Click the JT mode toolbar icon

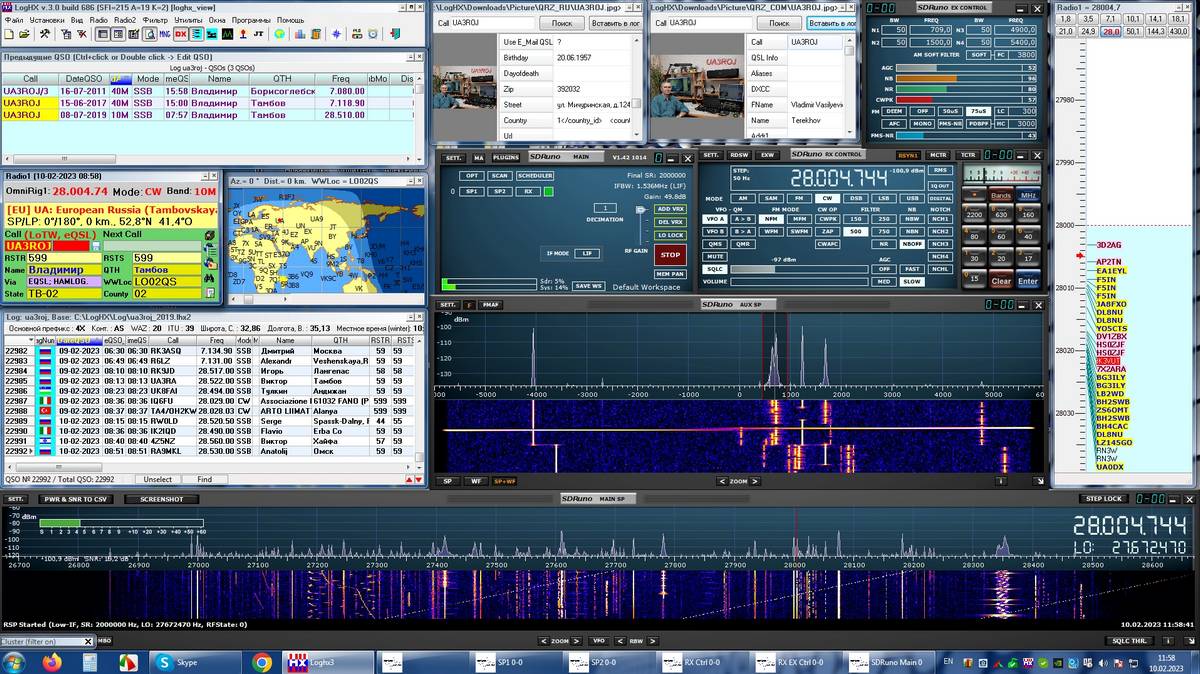click(258, 34)
